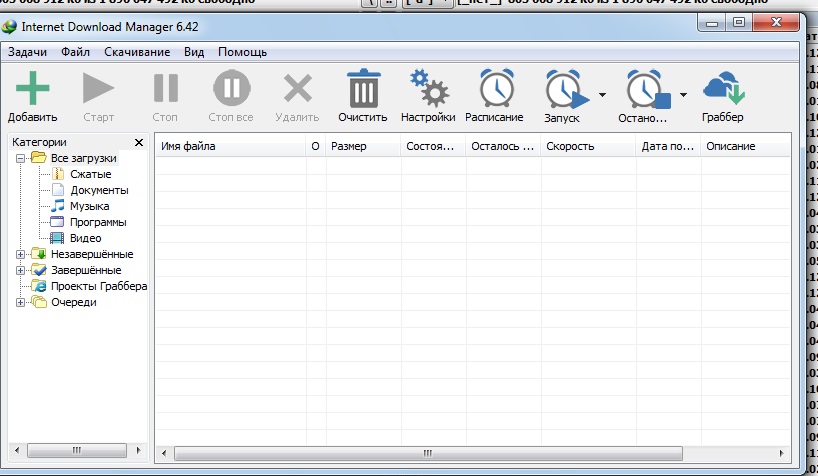Screen dimensions: 818x476
Task: Sort by Осталось column header
Action: pos(503,146)
